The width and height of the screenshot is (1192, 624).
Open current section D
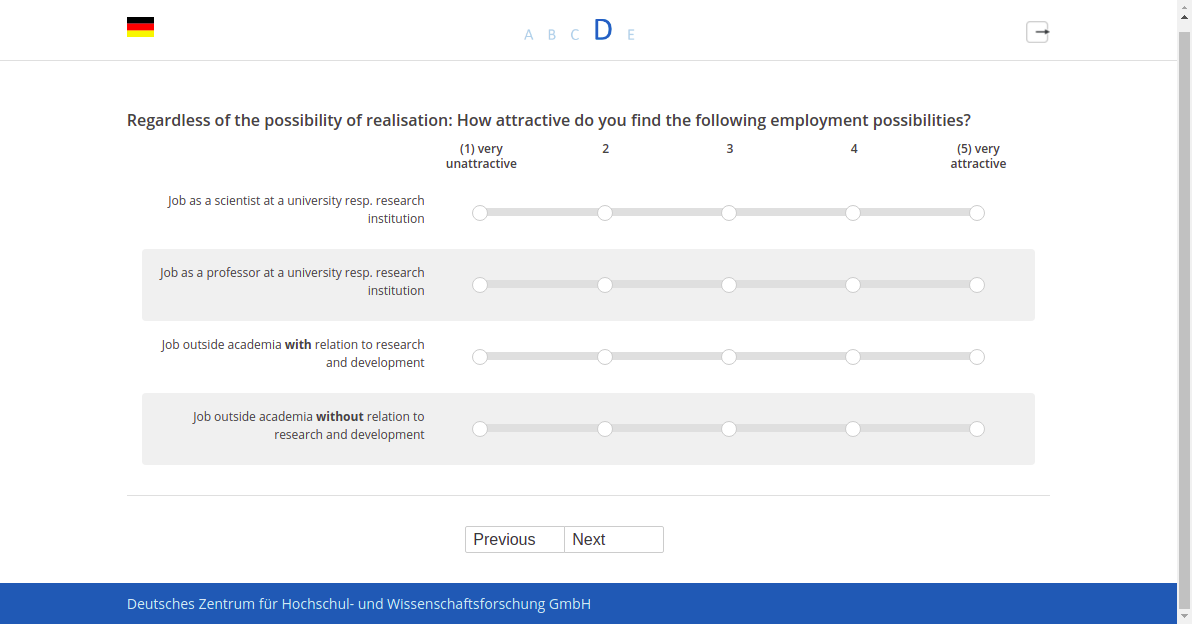pos(603,30)
